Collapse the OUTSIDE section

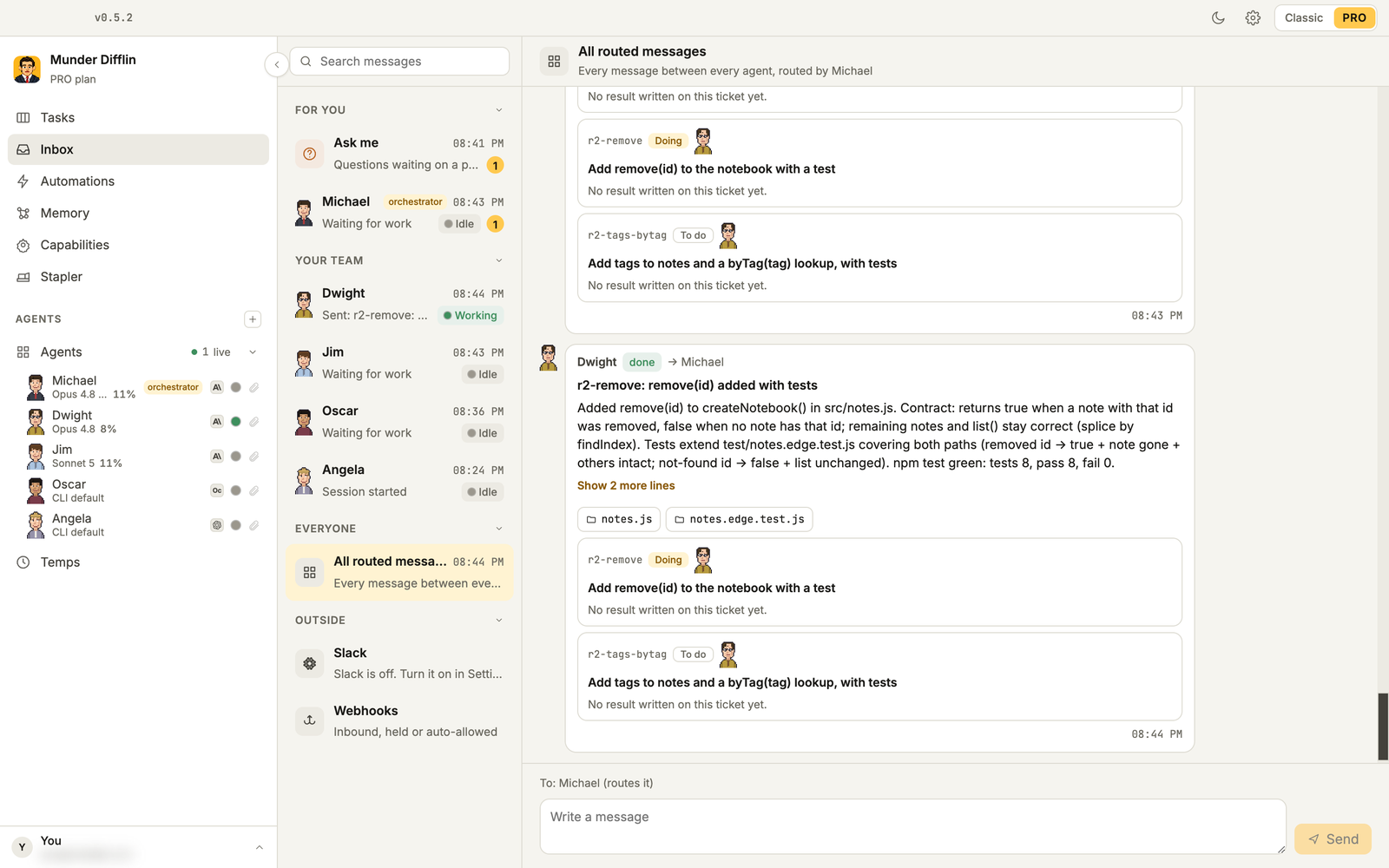point(499,621)
